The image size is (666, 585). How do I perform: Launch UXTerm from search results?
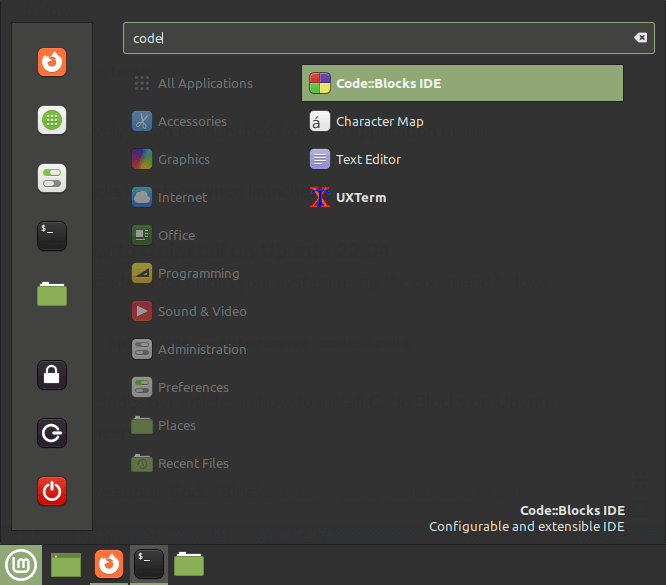462,198
